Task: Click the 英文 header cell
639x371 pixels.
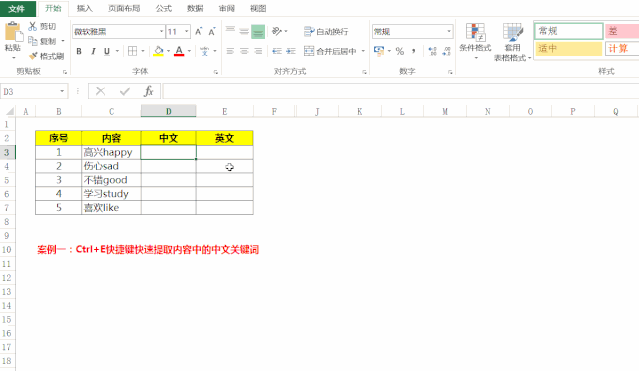Action: pyautogui.click(x=225, y=138)
